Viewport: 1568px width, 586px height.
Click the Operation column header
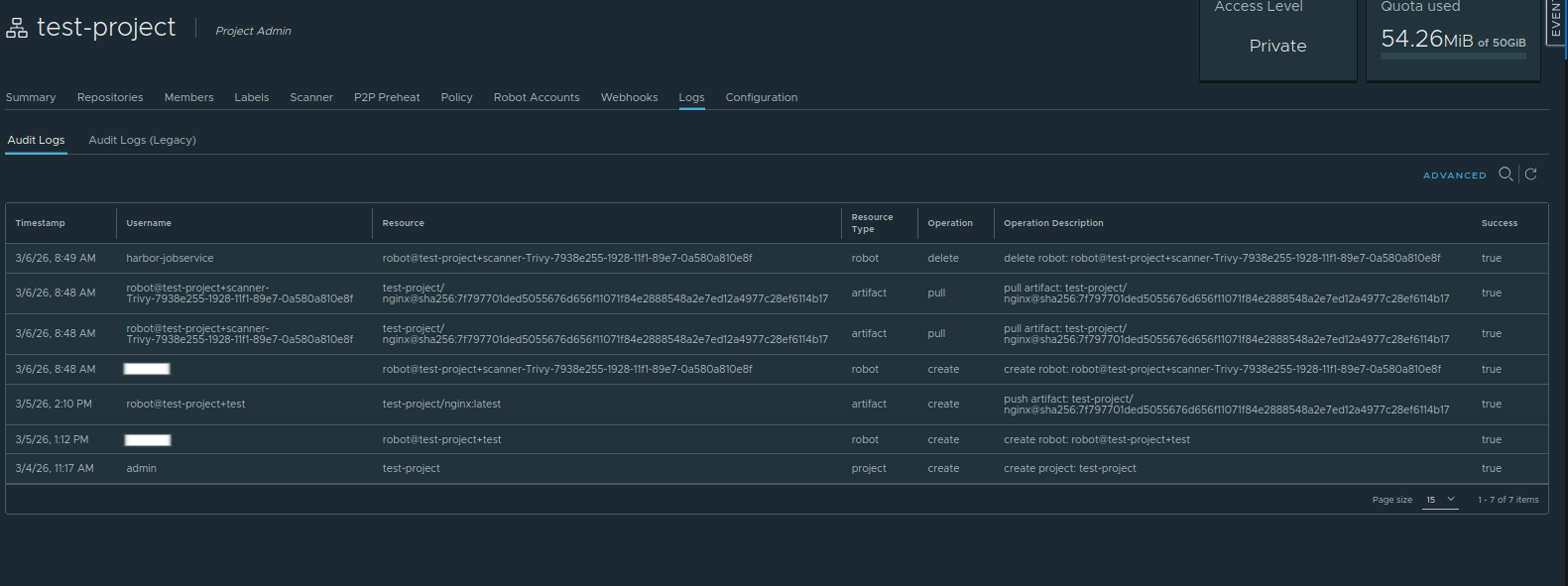pyautogui.click(x=950, y=223)
